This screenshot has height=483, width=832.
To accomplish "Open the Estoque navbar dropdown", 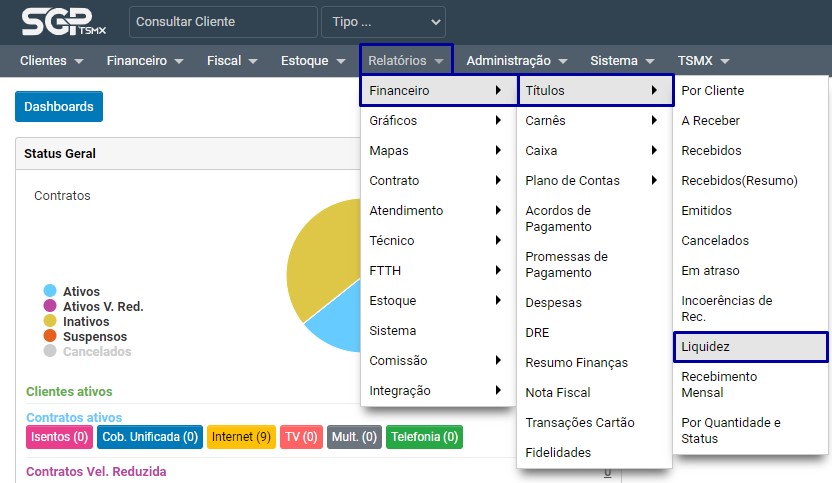I will point(313,60).
